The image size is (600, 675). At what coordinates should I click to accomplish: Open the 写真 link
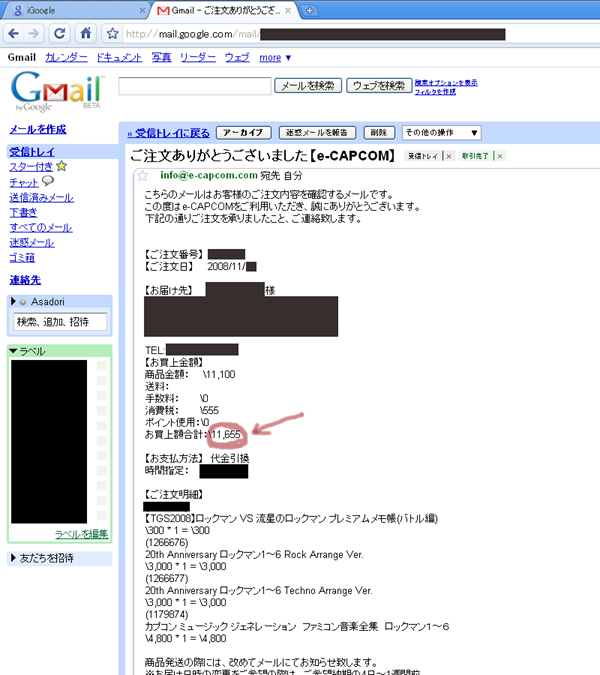coord(161,58)
